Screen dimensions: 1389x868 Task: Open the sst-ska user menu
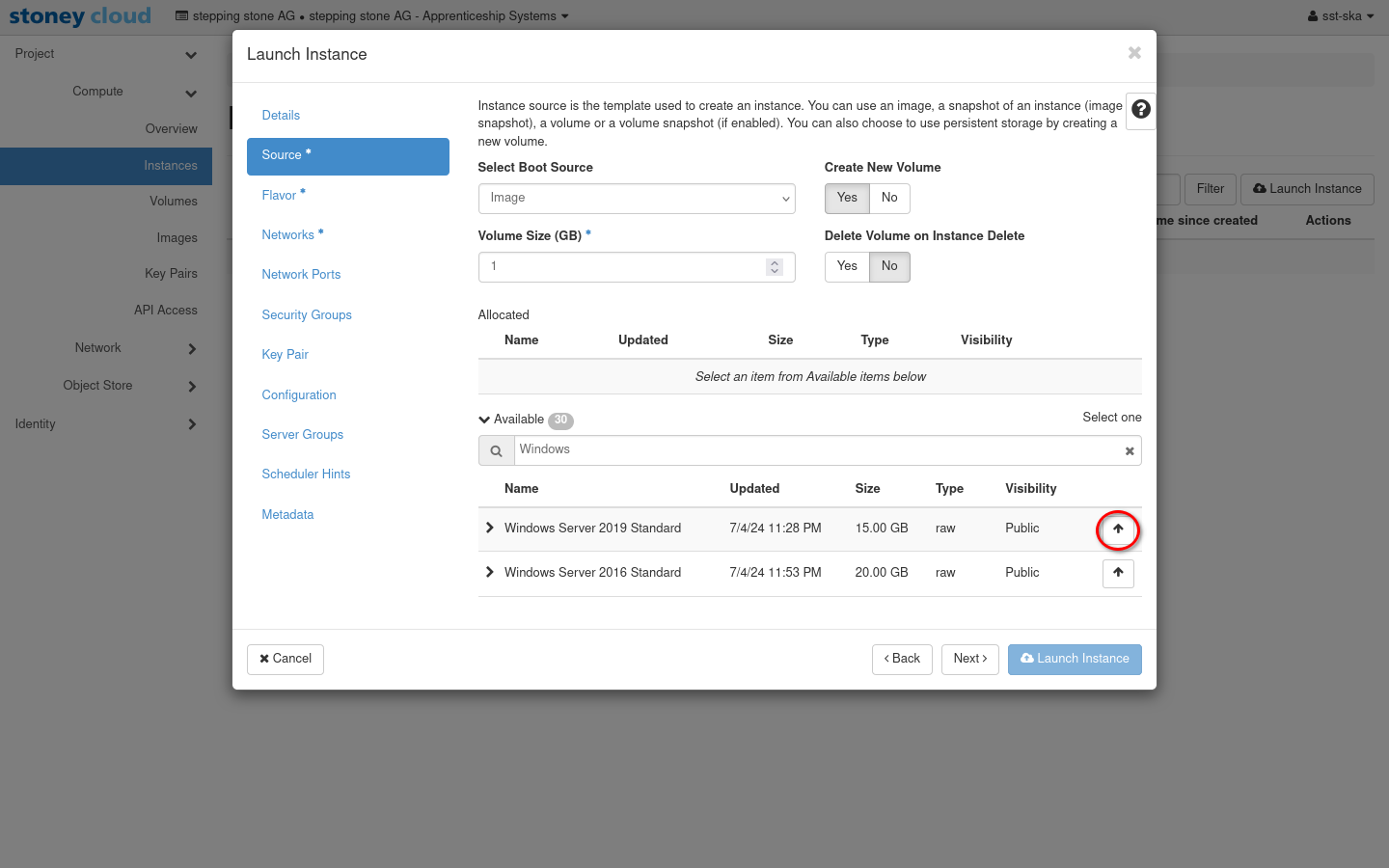[x=1340, y=16]
